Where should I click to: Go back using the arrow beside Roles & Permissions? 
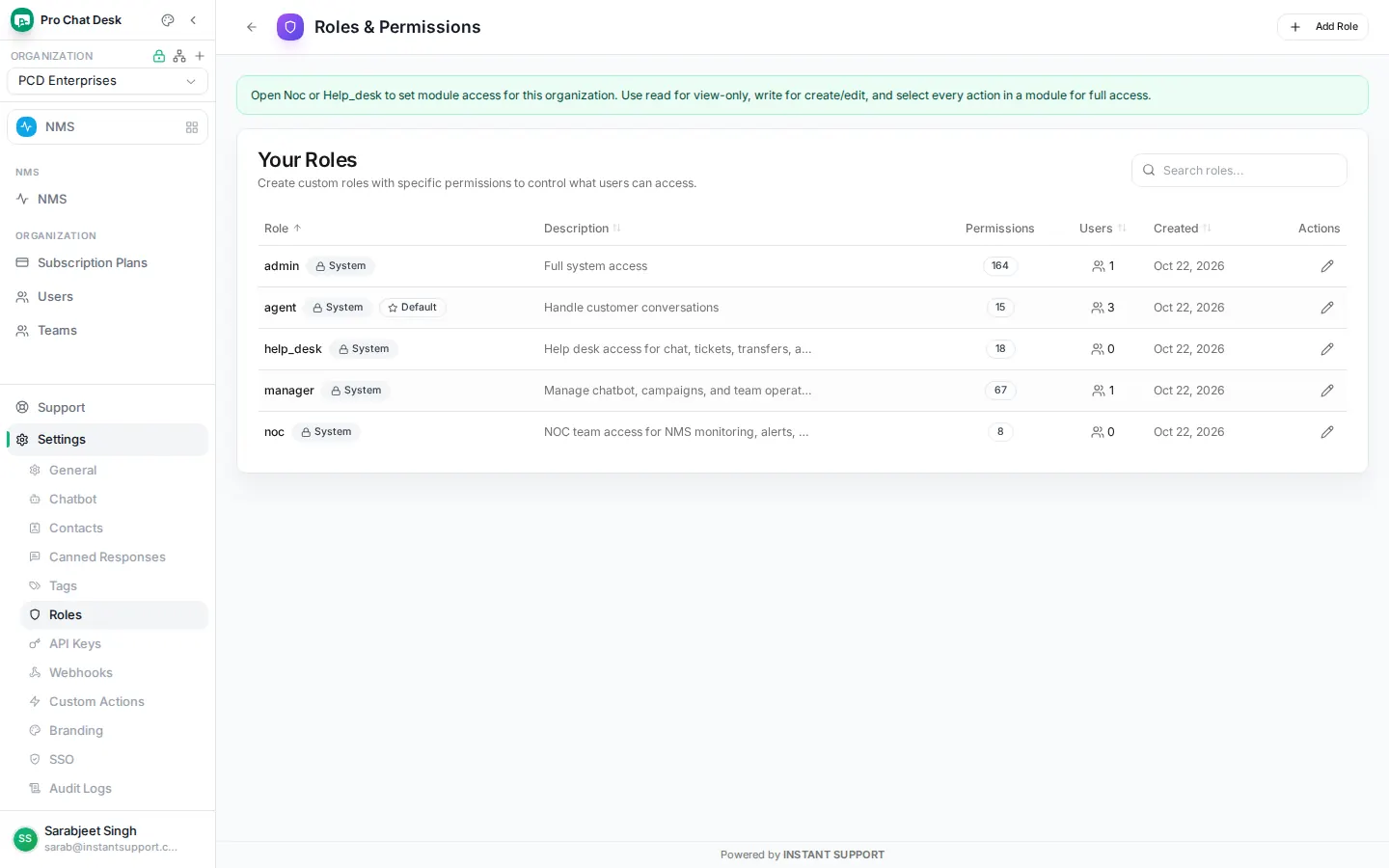click(x=252, y=27)
